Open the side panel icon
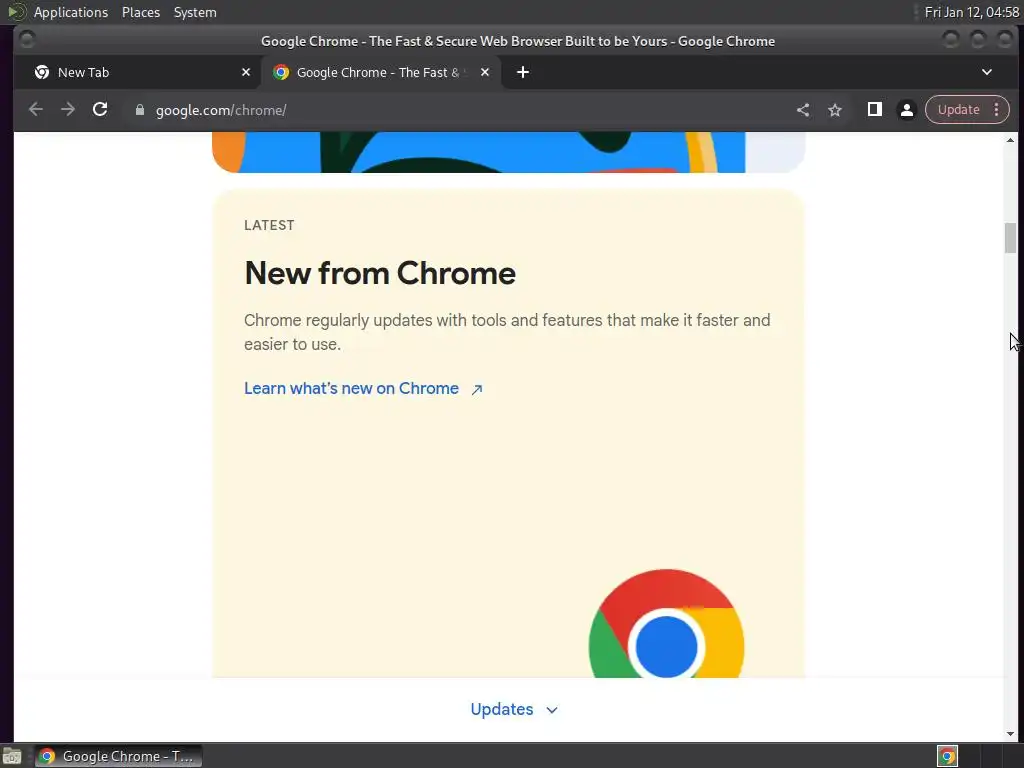Screen dimensions: 1024x768 point(874,110)
